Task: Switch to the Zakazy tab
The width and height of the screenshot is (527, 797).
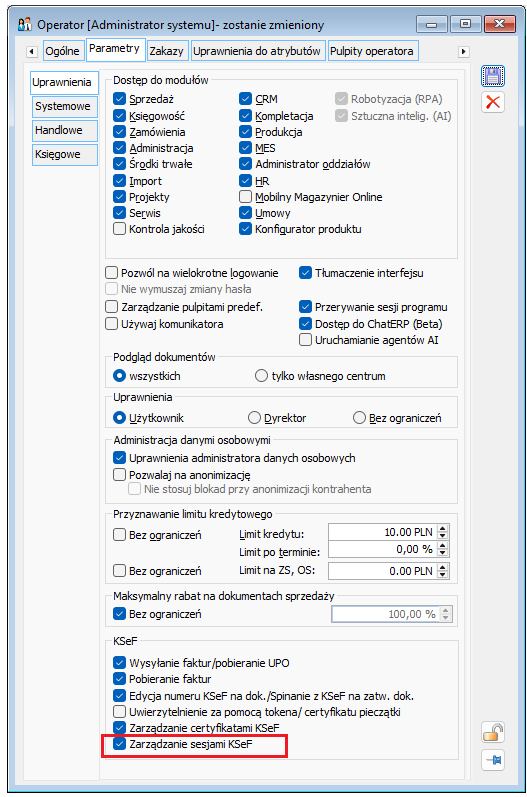Action: [x=166, y=51]
